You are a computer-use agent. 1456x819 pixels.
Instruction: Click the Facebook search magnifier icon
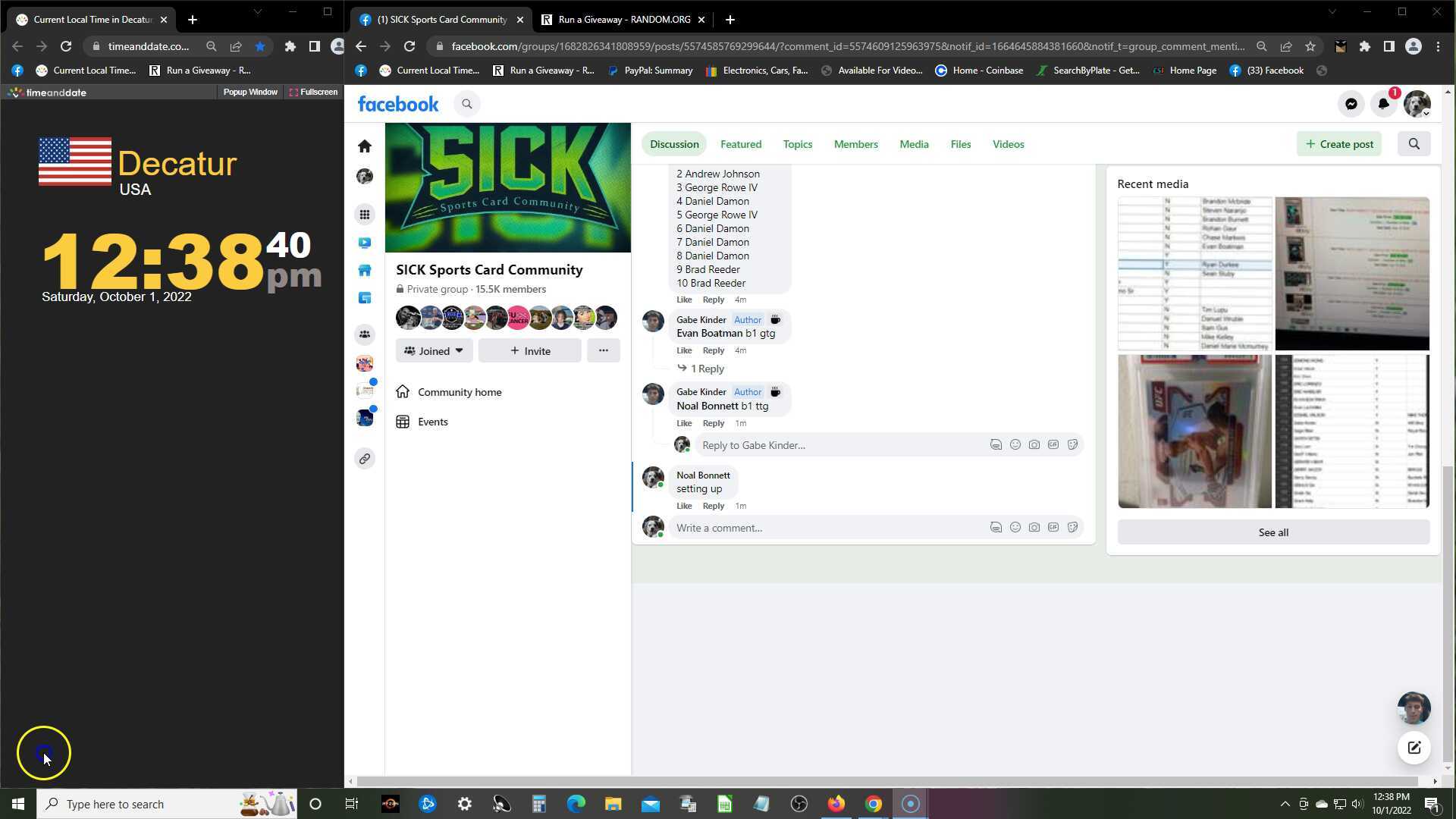[467, 105]
